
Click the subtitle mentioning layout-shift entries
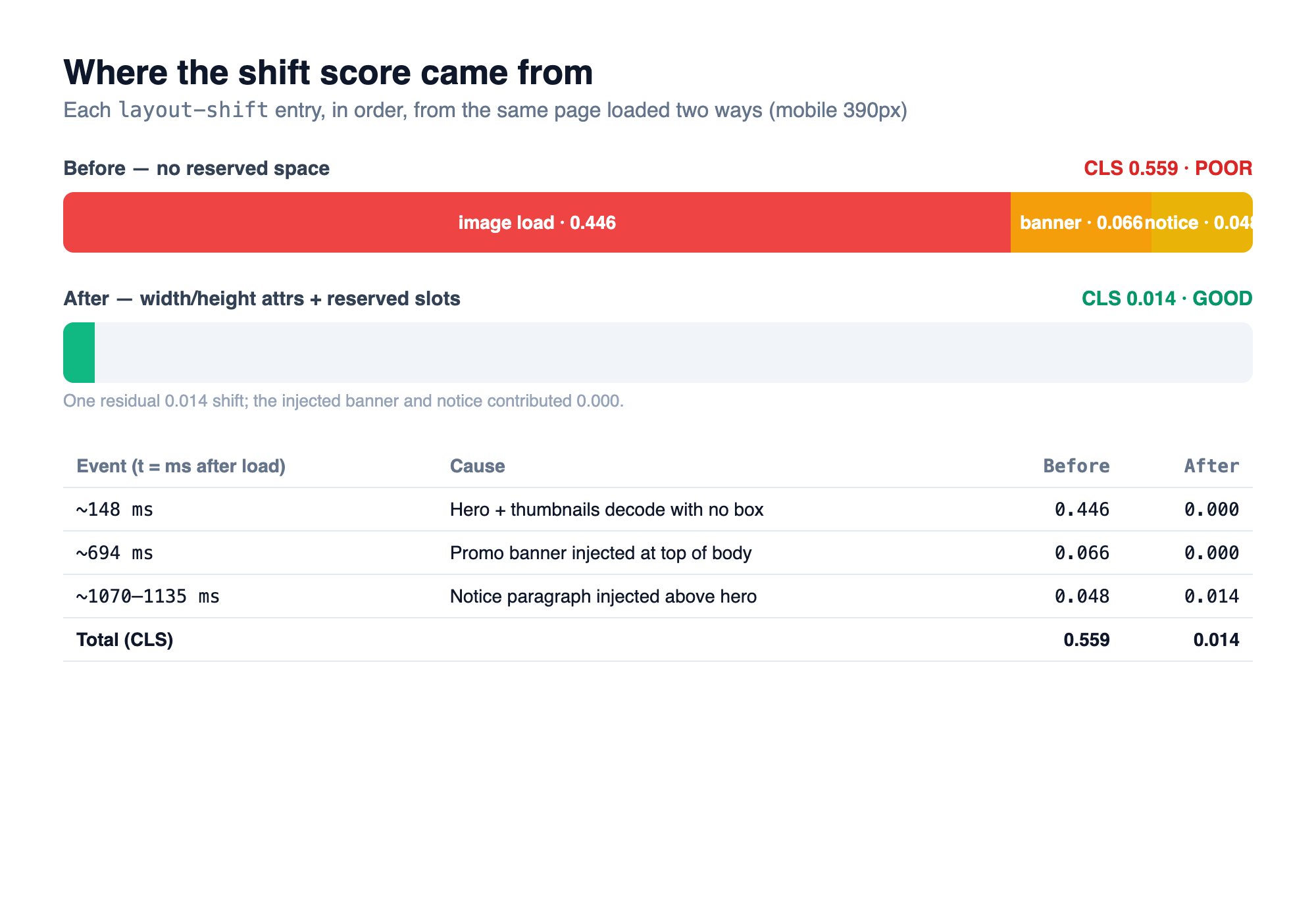click(x=486, y=110)
